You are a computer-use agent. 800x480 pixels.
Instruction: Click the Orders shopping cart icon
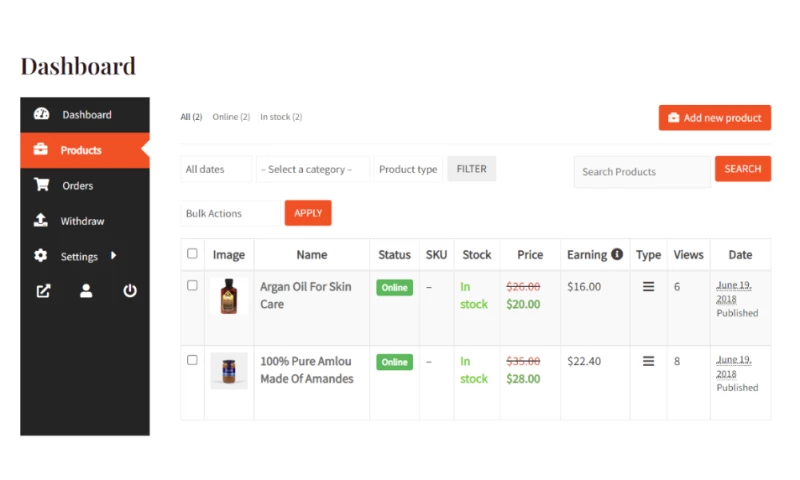point(41,185)
